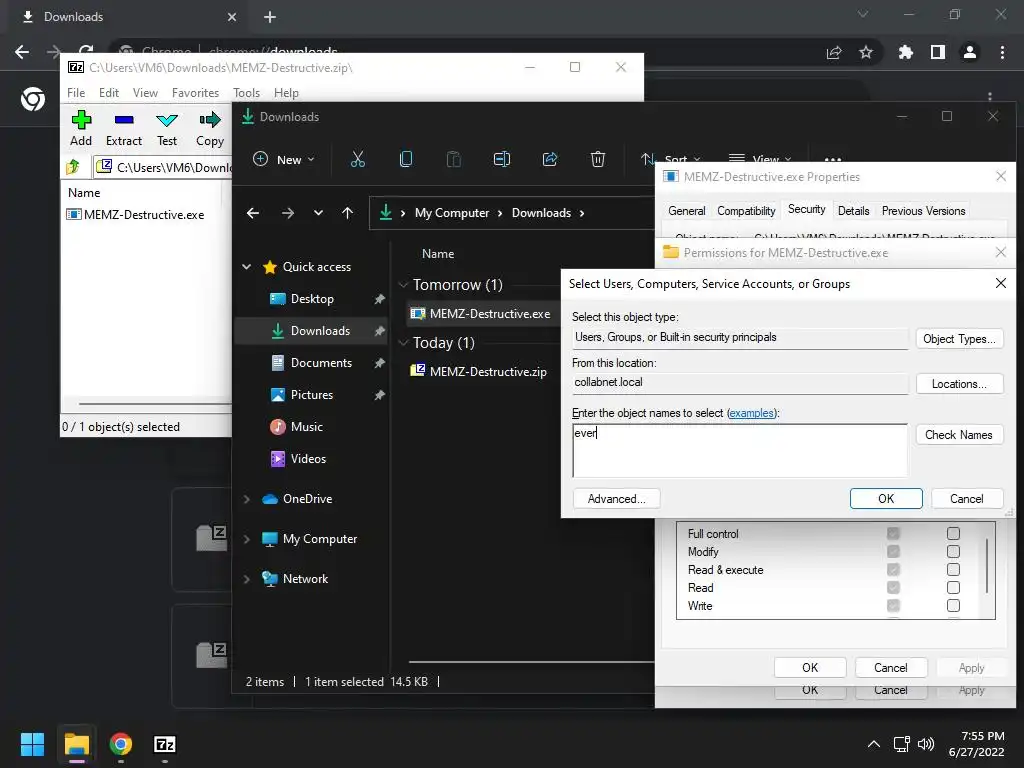Switch to Details tab in Properties

click(x=853, y=211)
